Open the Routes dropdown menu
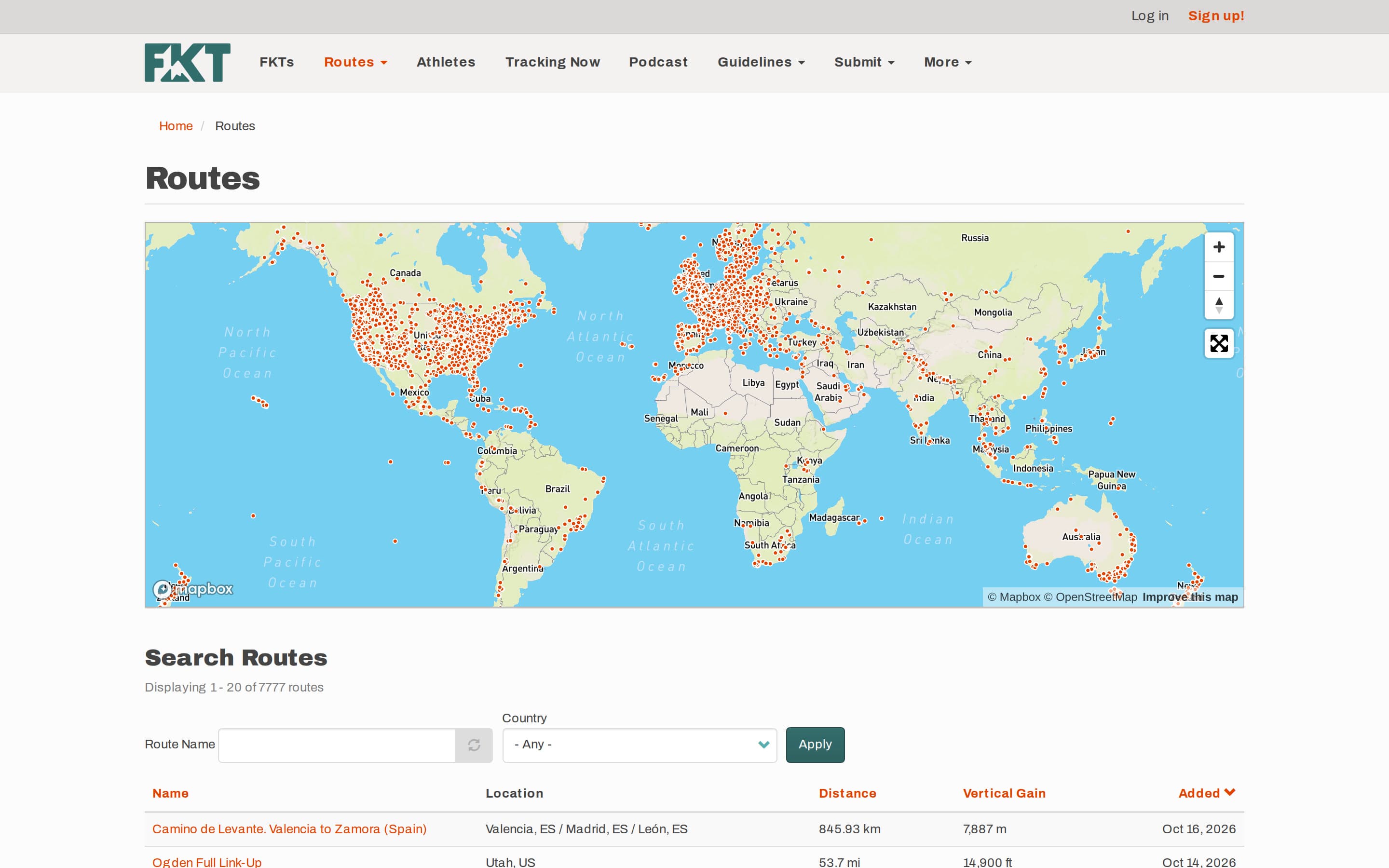 (355, 62)
